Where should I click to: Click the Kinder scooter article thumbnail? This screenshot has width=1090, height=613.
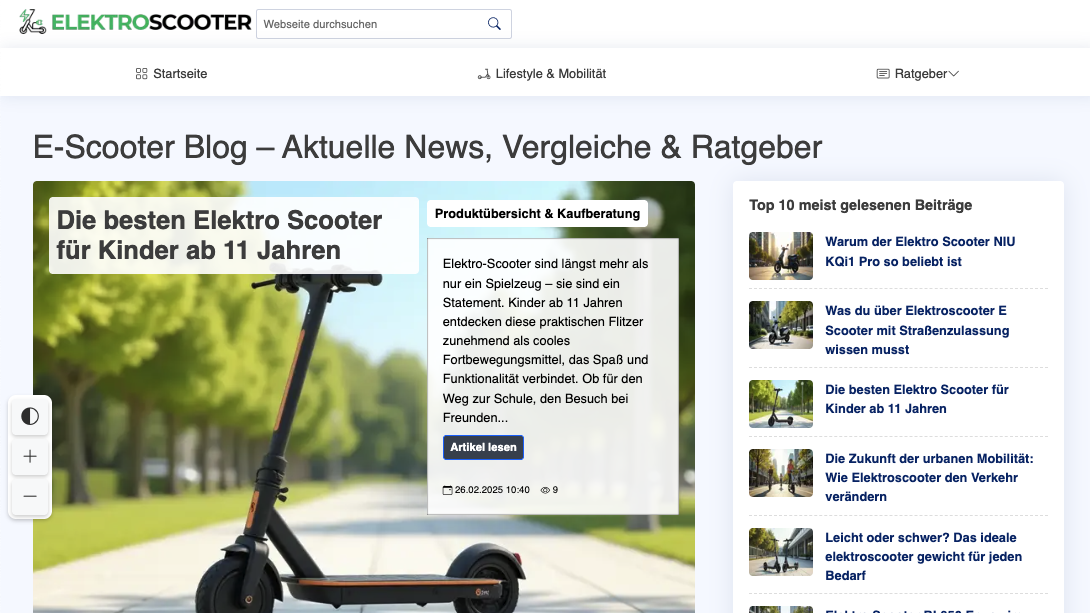[x=781, y=404]
